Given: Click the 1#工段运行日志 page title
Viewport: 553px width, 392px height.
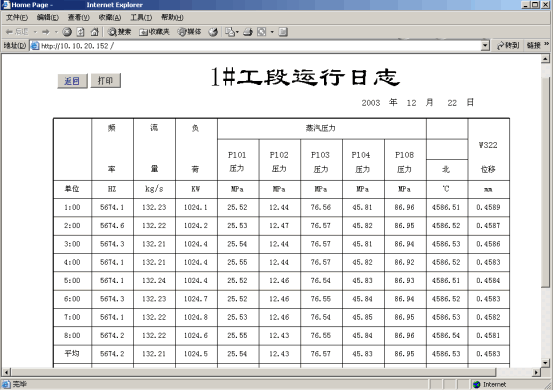Looking at the screenshot, I should click(305, 77).
